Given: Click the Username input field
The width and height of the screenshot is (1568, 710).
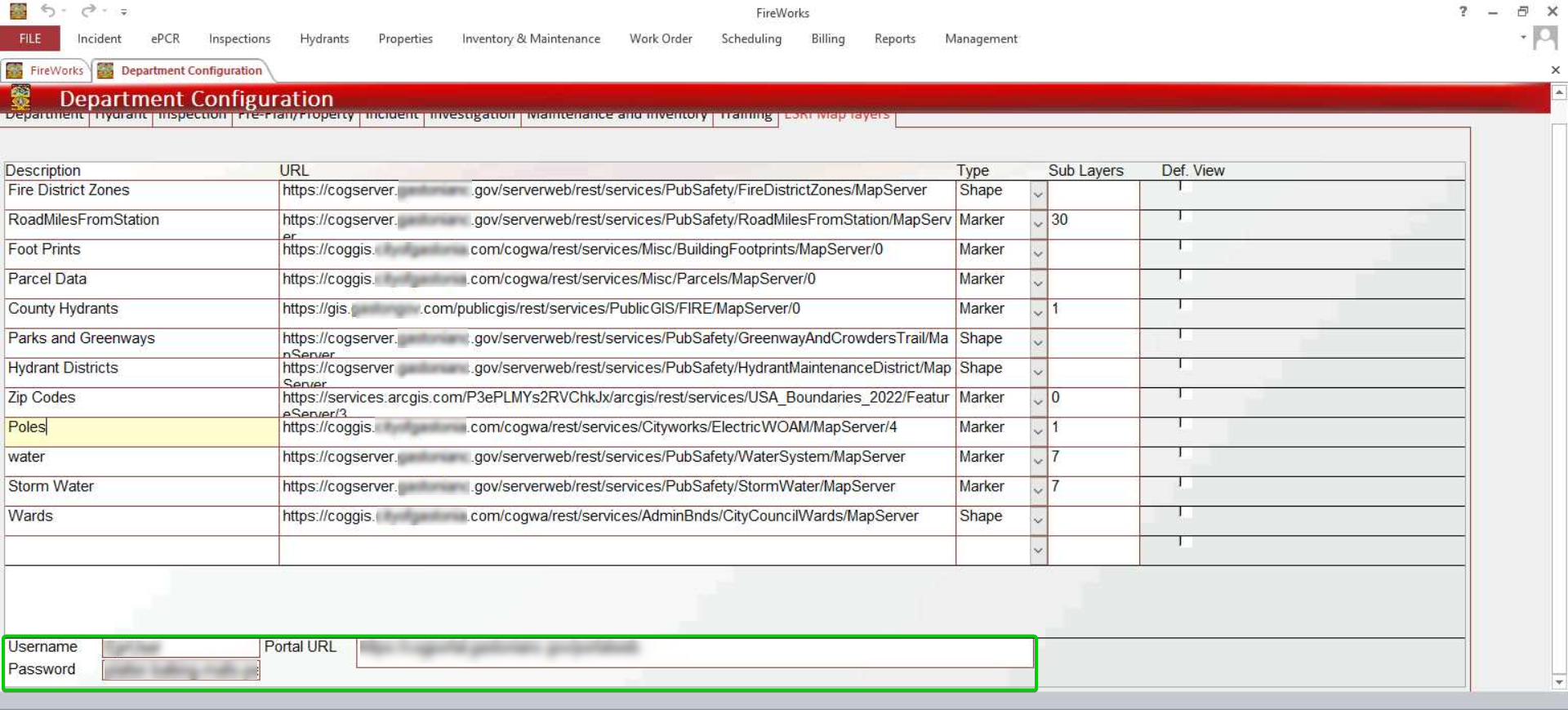Looking at the screenshot, I should point(180,647).
